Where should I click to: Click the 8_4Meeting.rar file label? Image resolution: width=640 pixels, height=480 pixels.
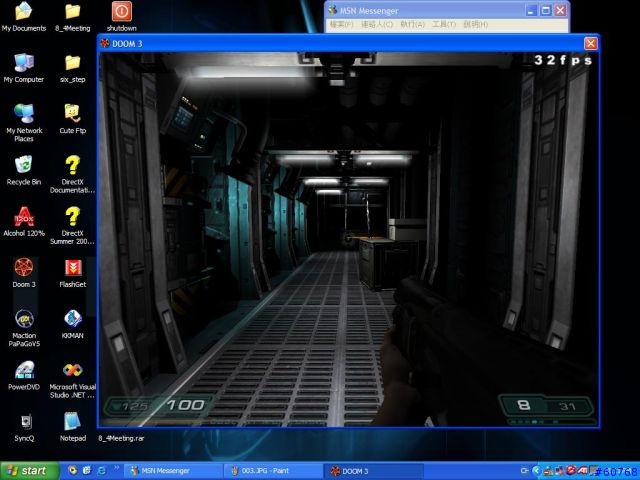tap(121, 438)
